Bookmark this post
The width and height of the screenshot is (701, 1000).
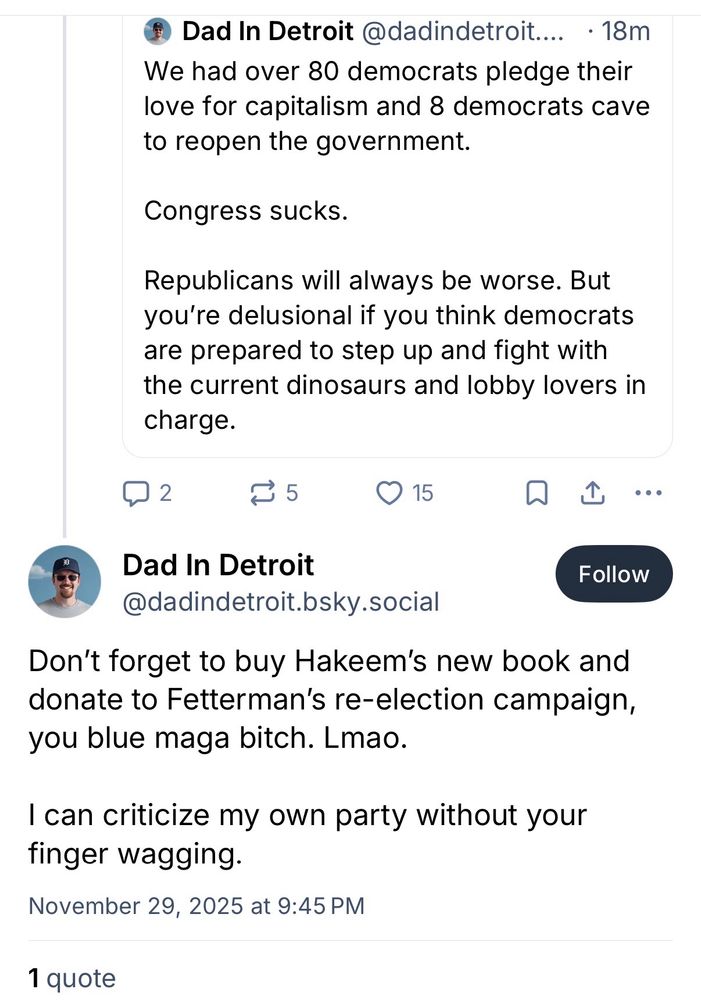pos(537,492)
